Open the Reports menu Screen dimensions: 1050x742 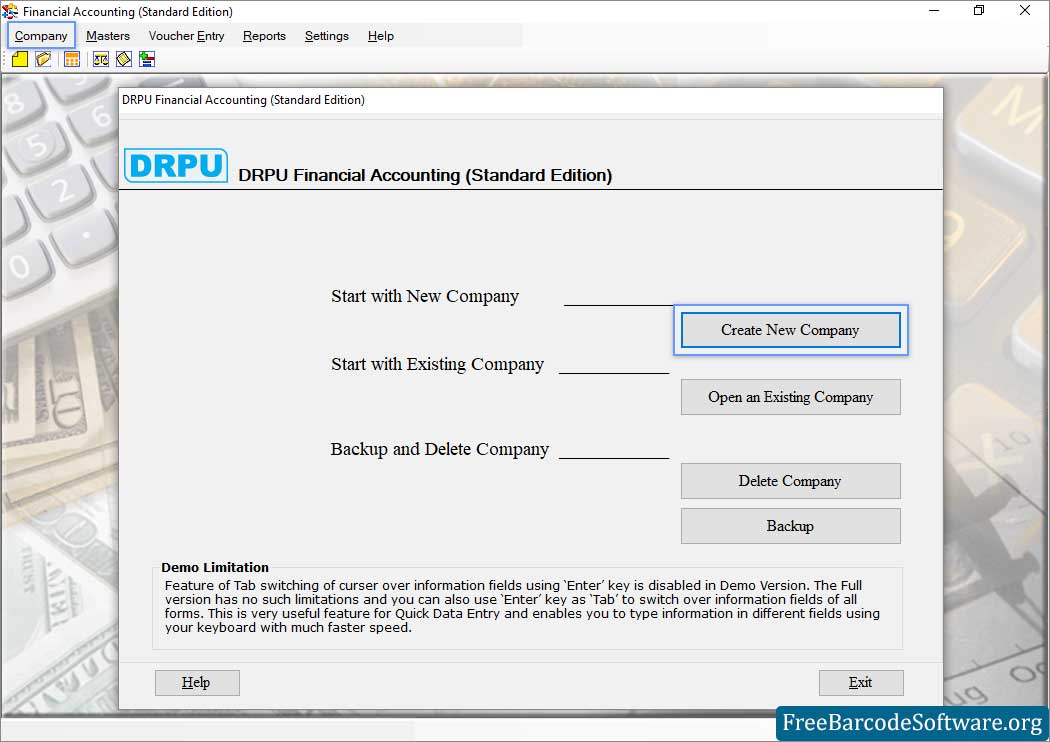[x=264, y=35]
